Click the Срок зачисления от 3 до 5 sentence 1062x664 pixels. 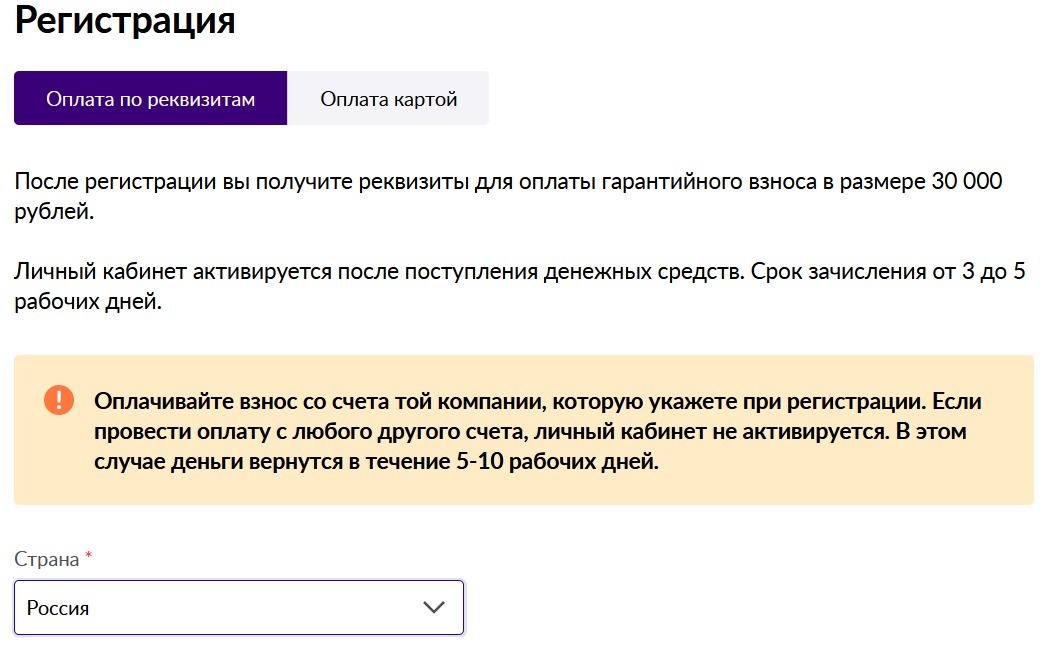tap(888, 271)
